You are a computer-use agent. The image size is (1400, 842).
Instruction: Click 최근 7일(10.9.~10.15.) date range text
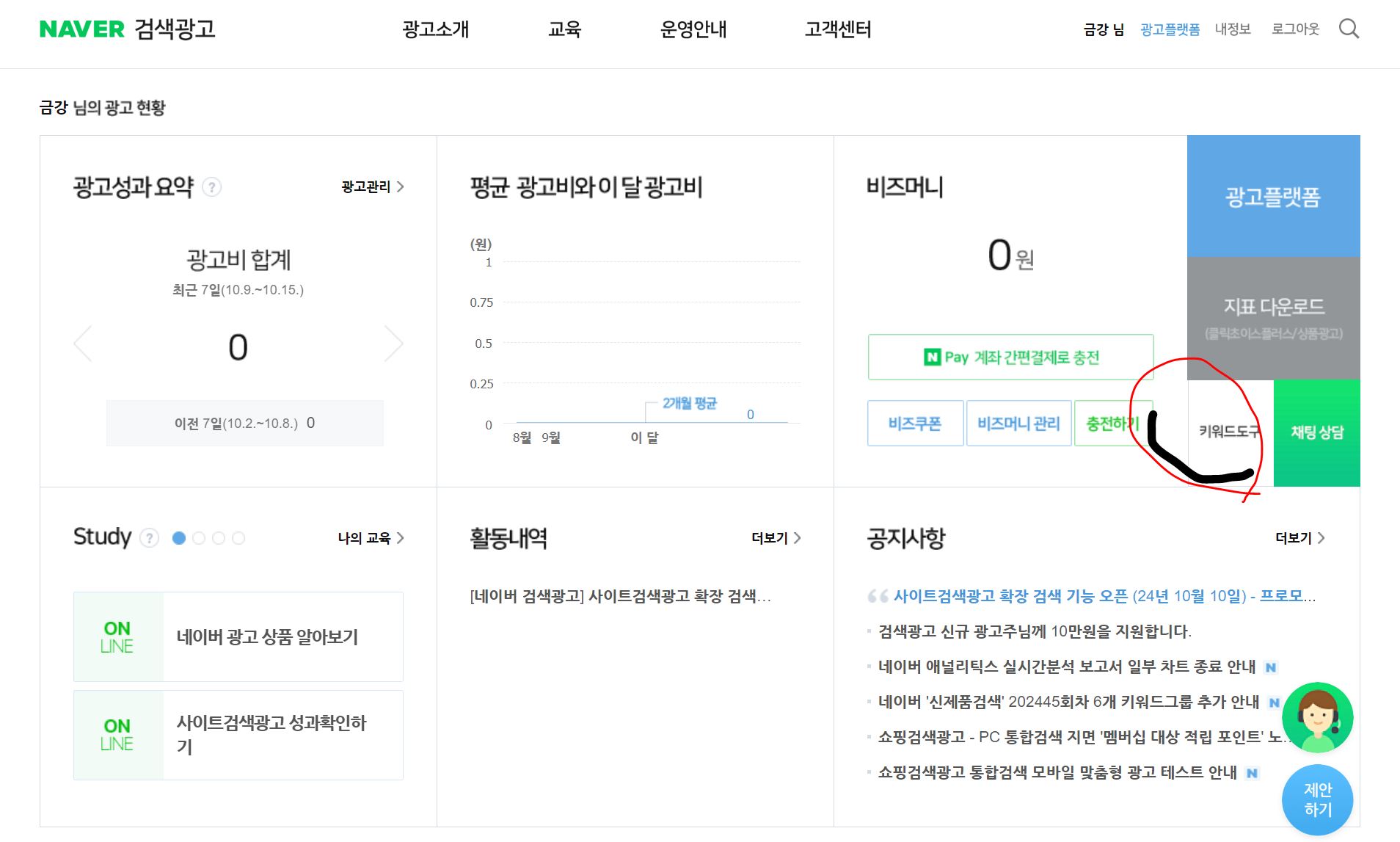coord(238,290)
